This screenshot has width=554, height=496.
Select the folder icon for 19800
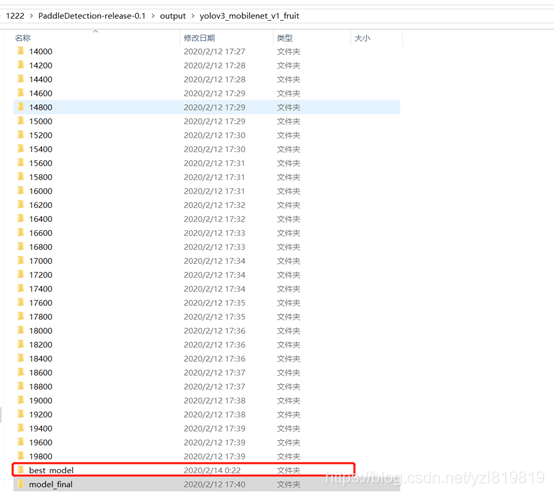tap(21, 456)
